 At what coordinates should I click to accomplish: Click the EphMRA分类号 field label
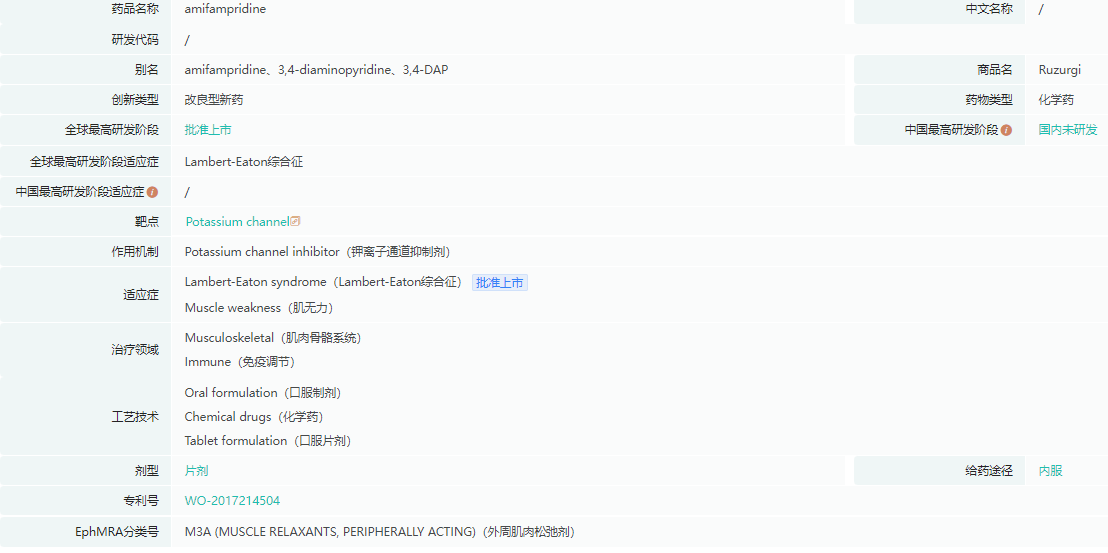pyautogui.click(x=117, y=532)
